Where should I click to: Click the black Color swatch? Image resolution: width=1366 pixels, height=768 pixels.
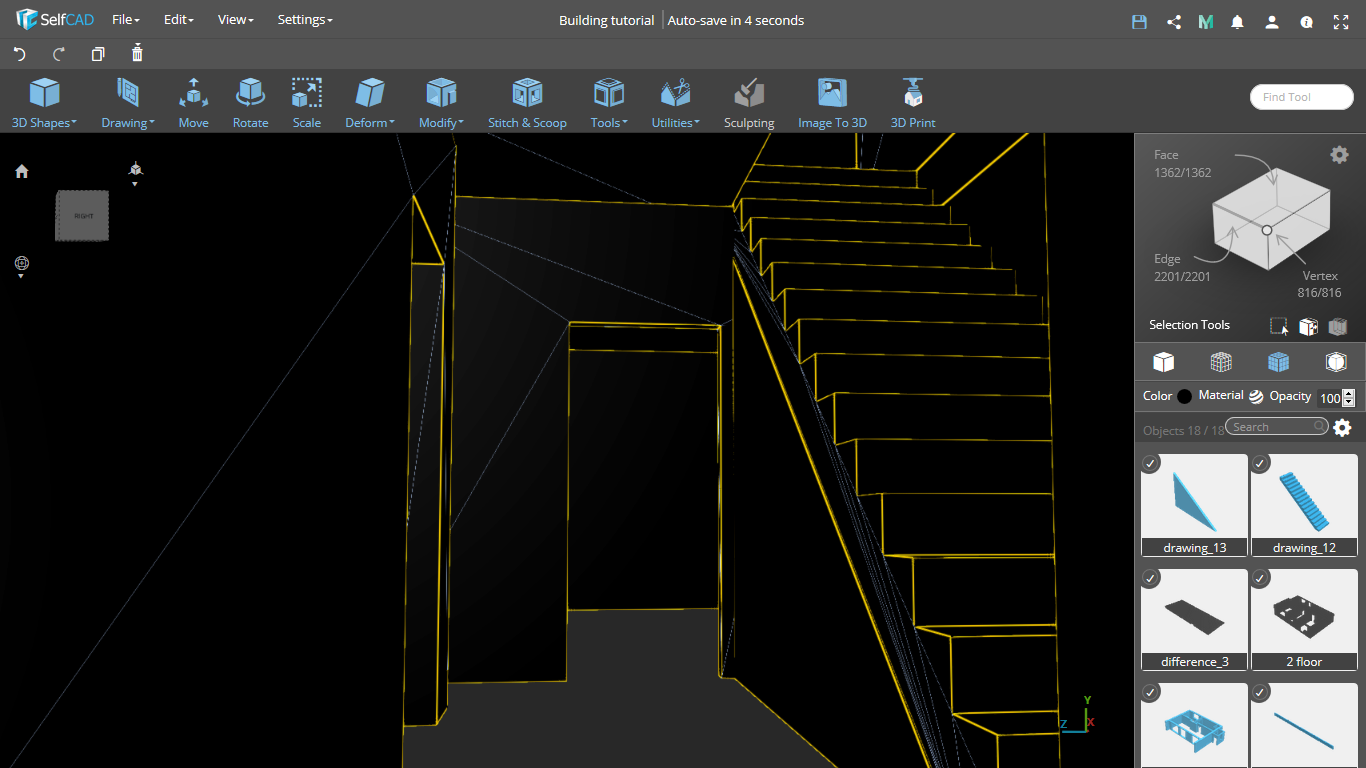pos(1185,396)
